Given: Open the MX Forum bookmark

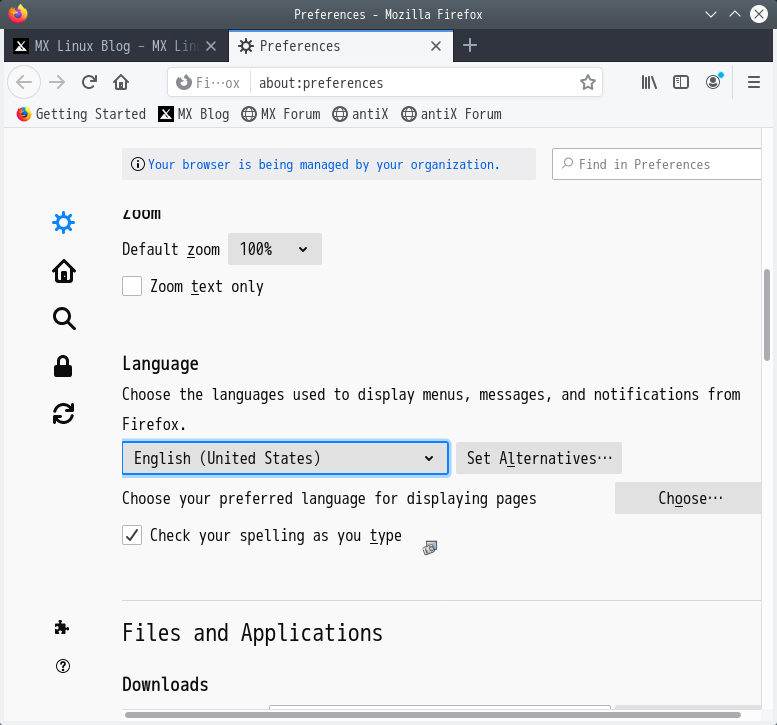Looking at the screenshot, I should pos(280,114).
